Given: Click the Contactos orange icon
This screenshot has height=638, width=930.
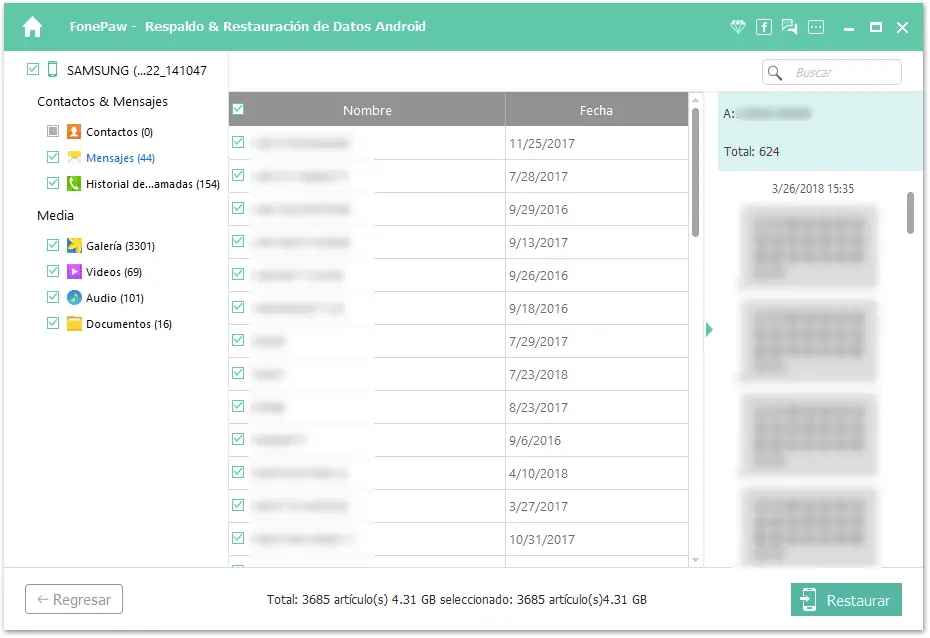Looking at the screenshot, I should click(74, 131).
